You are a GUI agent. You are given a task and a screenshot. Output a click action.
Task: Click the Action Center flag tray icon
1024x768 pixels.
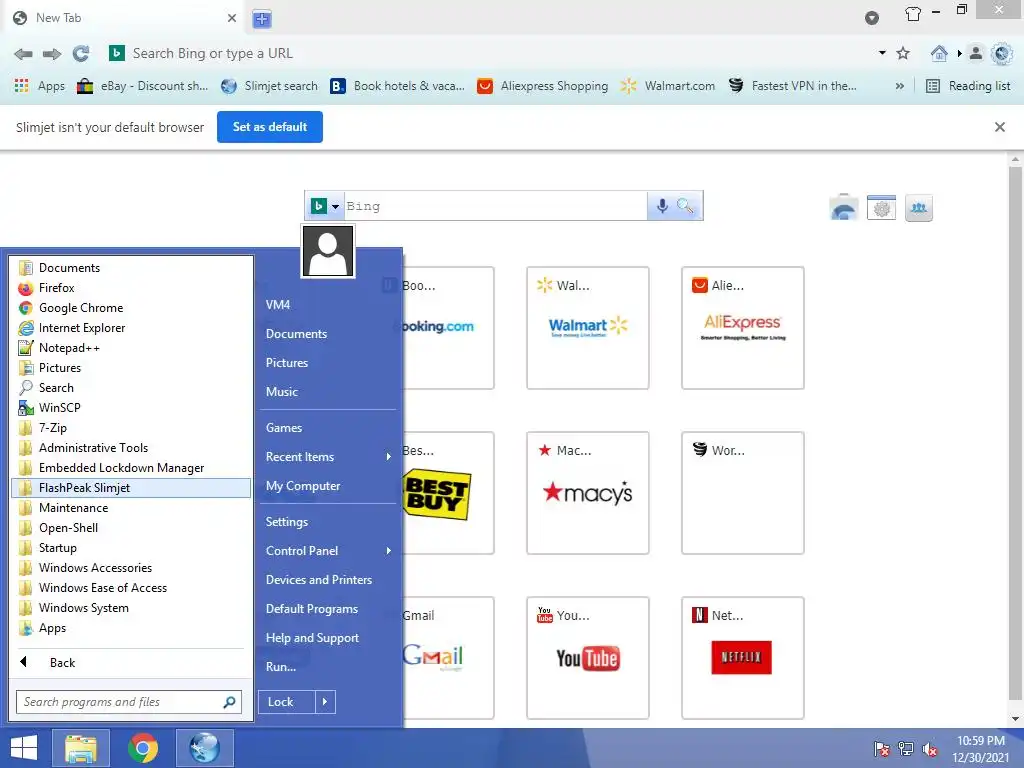[882, 750]
